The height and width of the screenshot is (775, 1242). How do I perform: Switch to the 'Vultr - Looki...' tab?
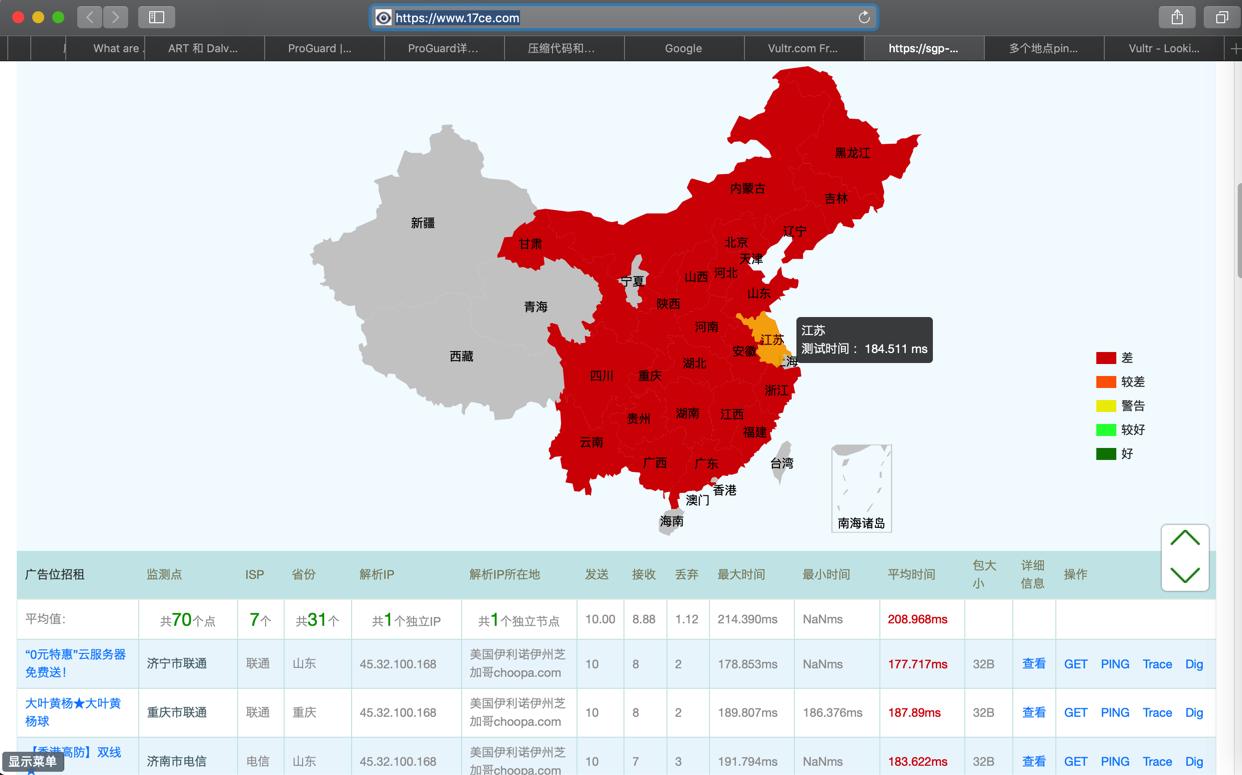(1164, 48)
